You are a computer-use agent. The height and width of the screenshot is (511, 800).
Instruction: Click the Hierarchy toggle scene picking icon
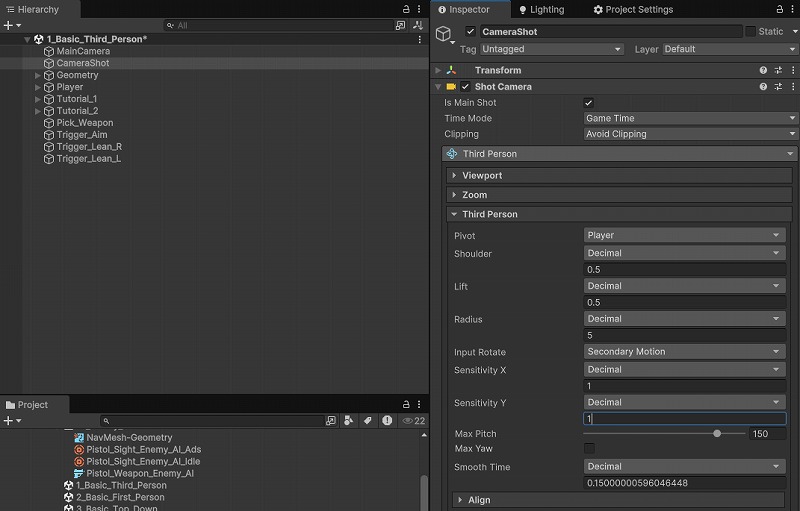(418, 25)
